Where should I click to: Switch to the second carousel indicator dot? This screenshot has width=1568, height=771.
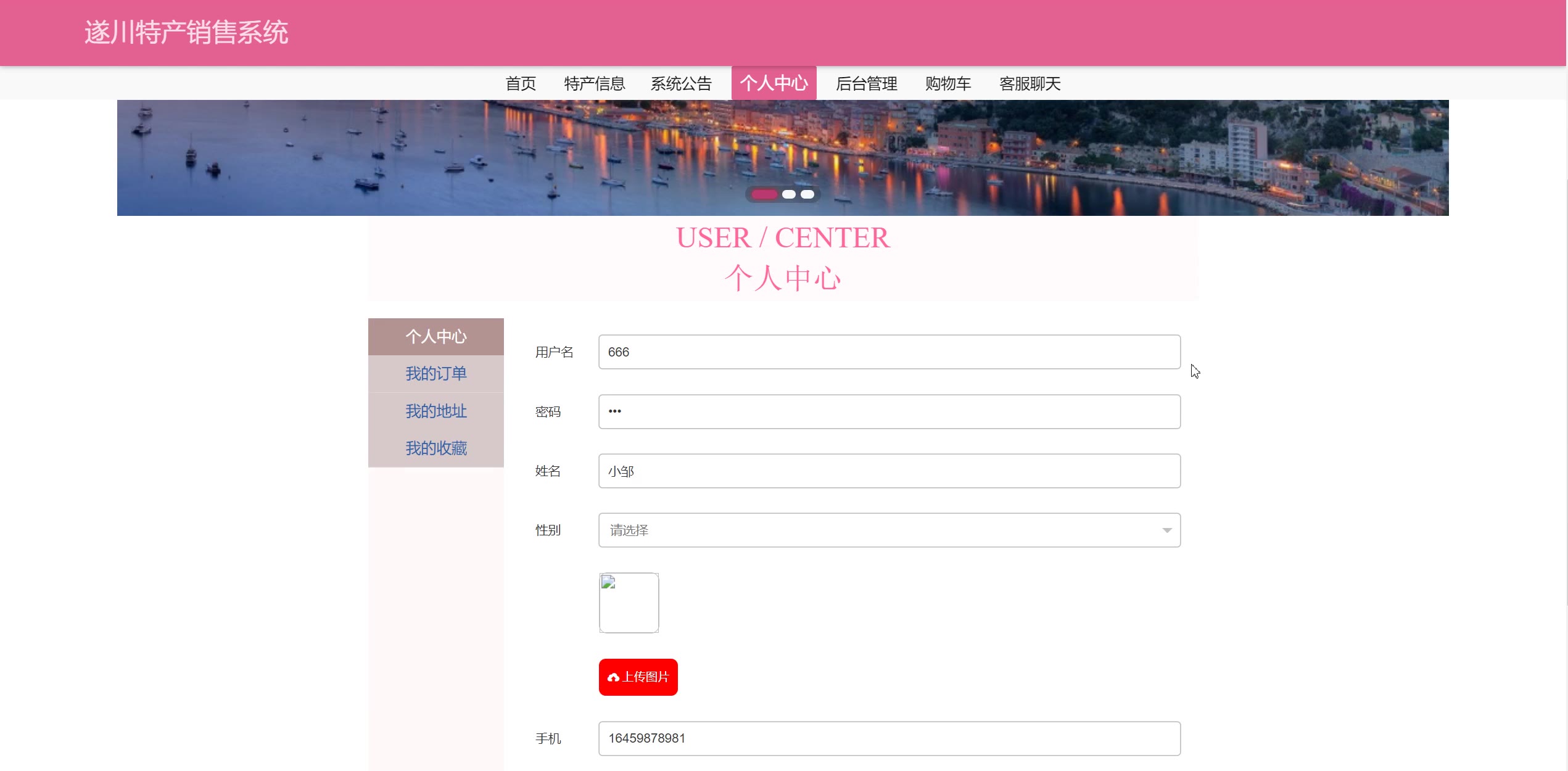tap(788, 194)
